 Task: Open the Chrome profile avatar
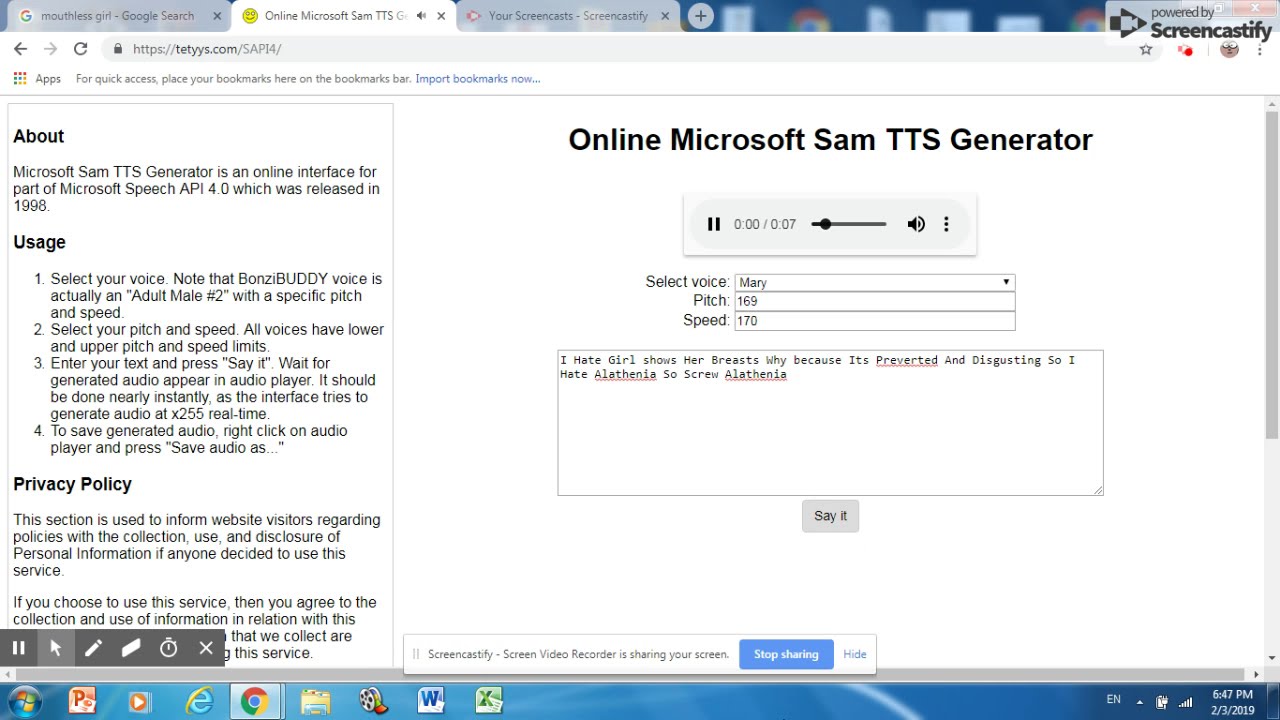(1230, 49)
